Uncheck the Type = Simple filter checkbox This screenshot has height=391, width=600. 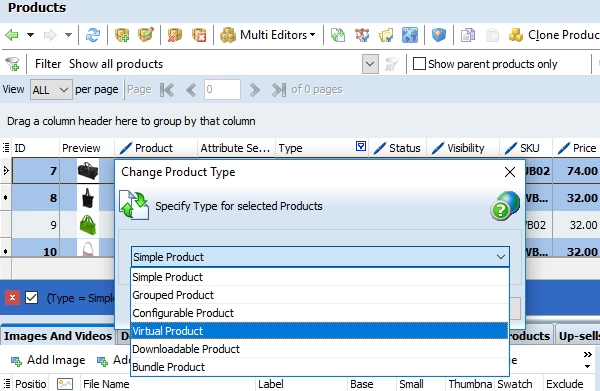point(31,297)
